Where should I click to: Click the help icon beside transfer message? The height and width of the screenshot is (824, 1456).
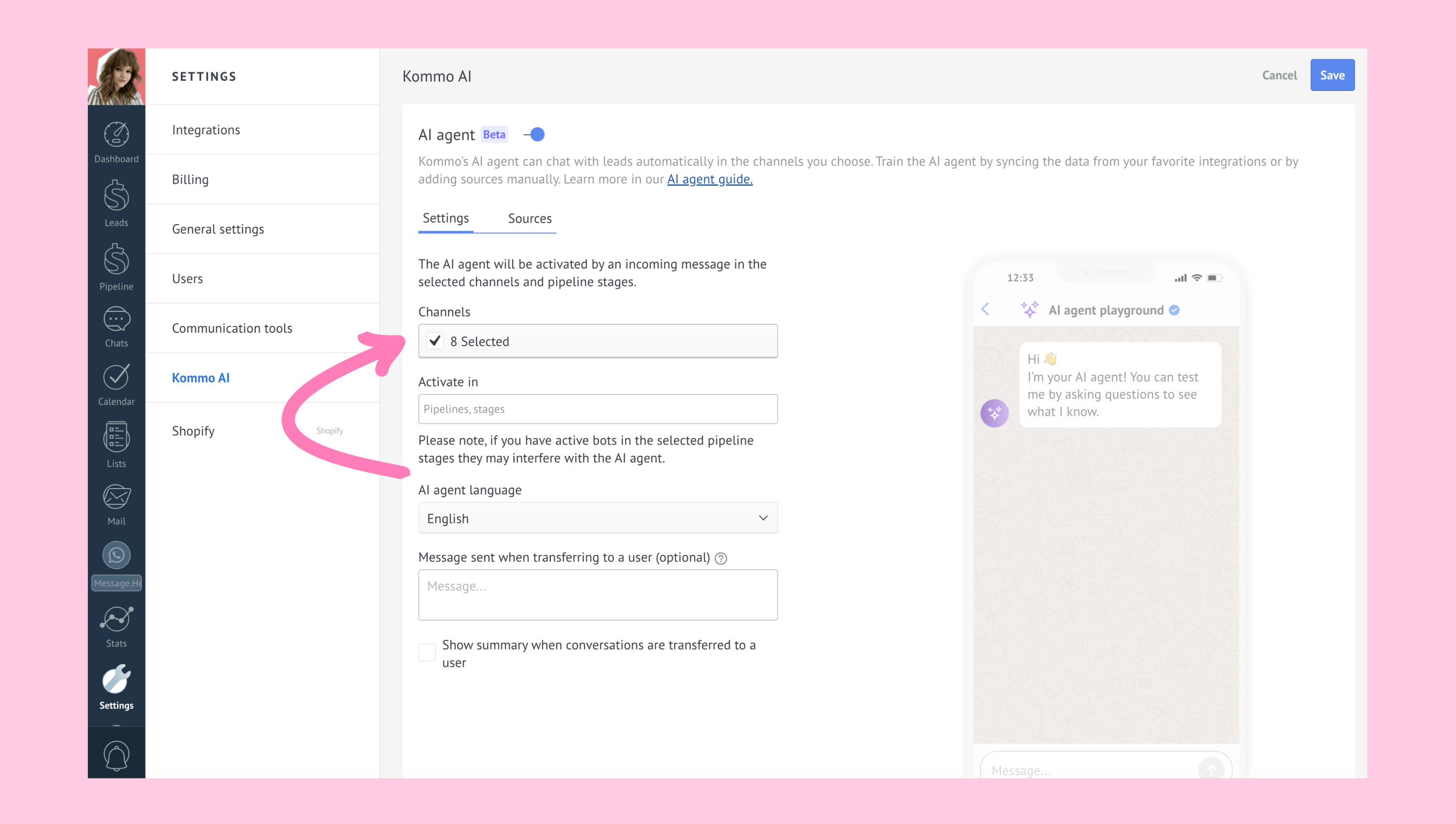coord(721,558)
